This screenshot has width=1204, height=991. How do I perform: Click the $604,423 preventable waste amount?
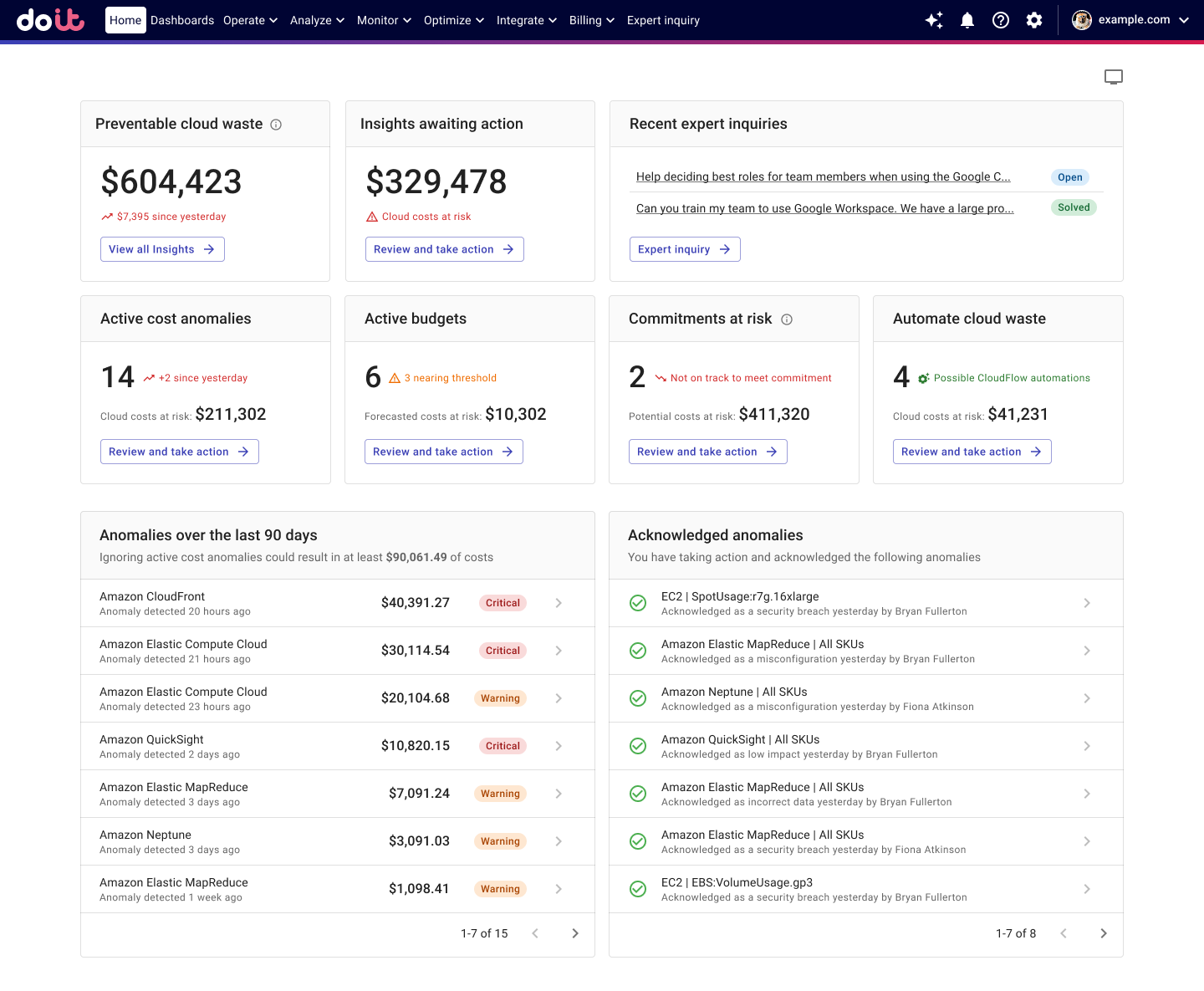171,181
